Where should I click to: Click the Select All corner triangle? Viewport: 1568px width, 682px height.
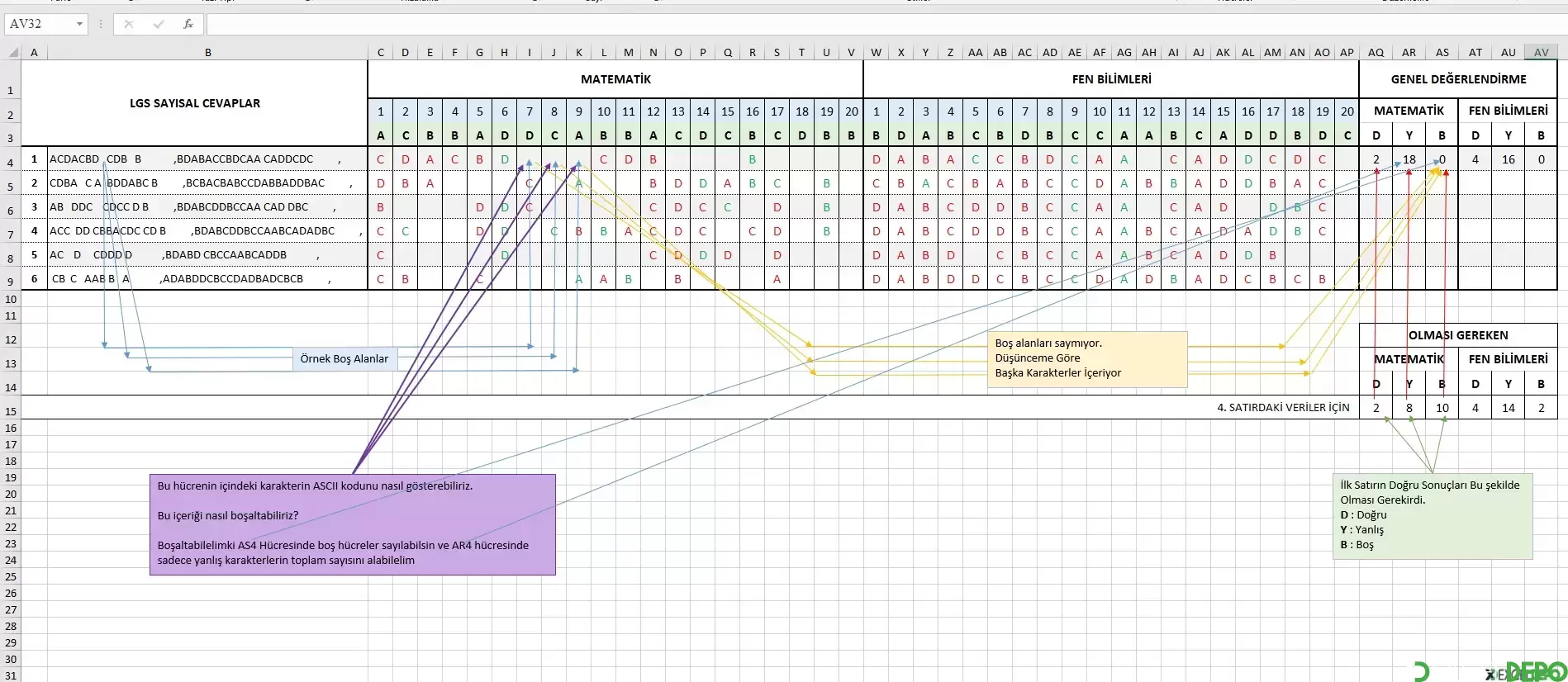tap(13, 52)
